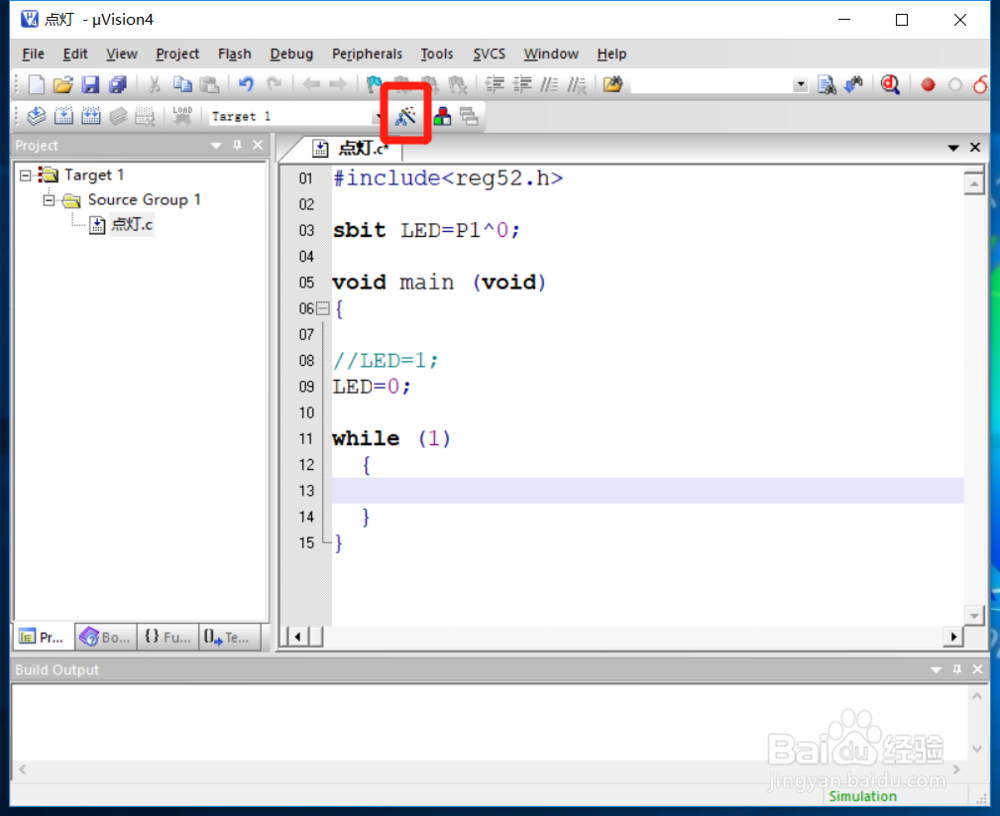Open the Project panel options dropdown arrow
Viewport: 1000px width, 816px height.
tap(216, 145)
